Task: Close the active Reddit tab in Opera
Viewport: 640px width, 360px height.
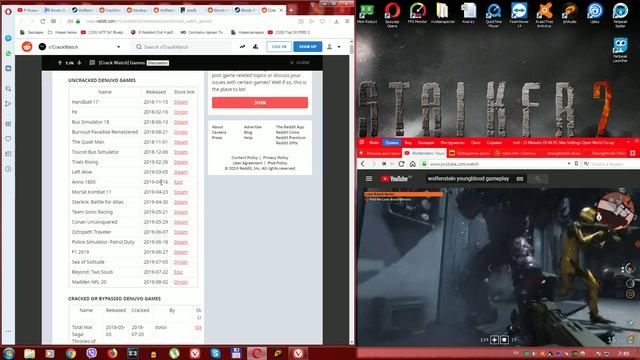Action: (x=281, y=10)
